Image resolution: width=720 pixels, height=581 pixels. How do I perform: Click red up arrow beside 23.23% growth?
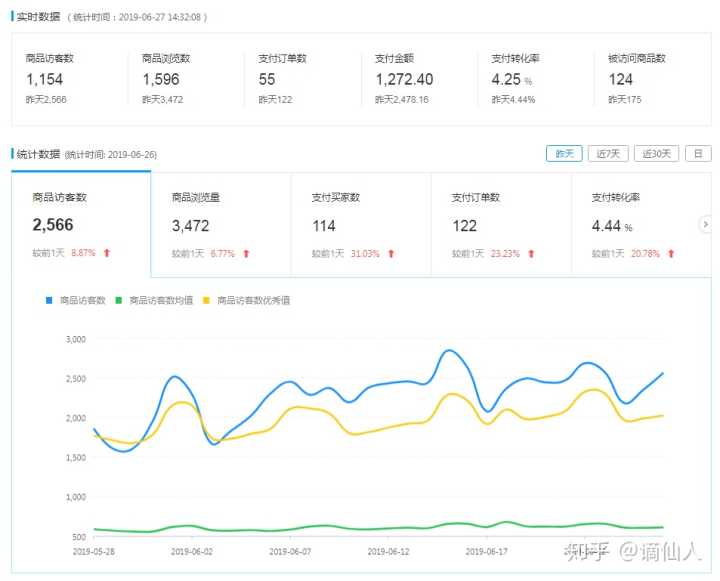coord(531,253)
